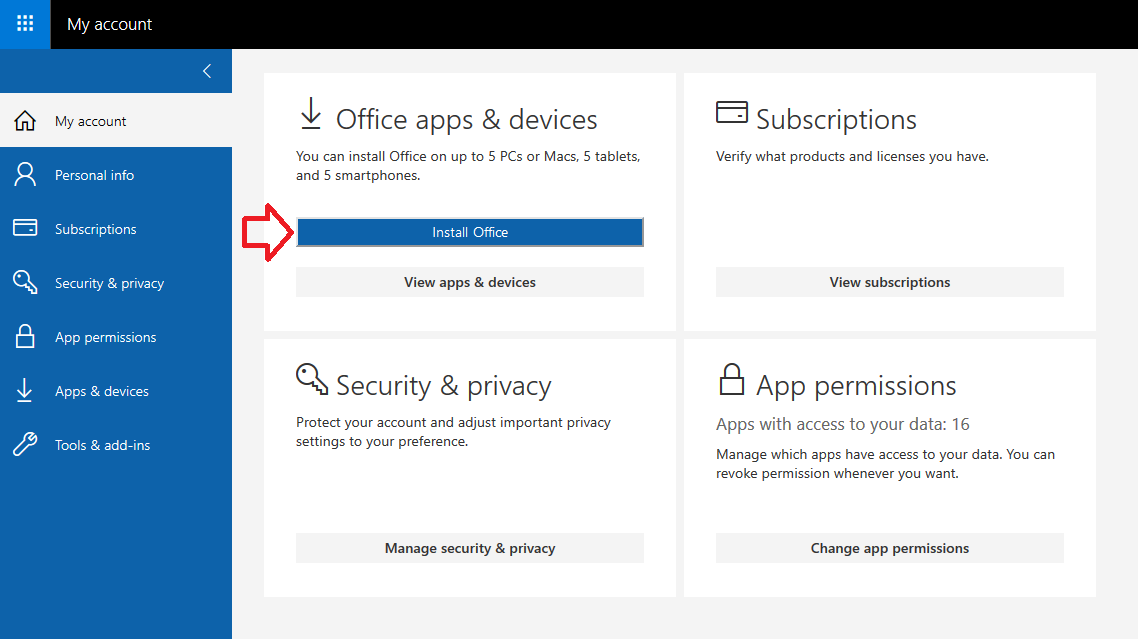1138x639 pixels.
Task: Click 'Protect your account and adjust' description text
Action: tap(454, 431)
